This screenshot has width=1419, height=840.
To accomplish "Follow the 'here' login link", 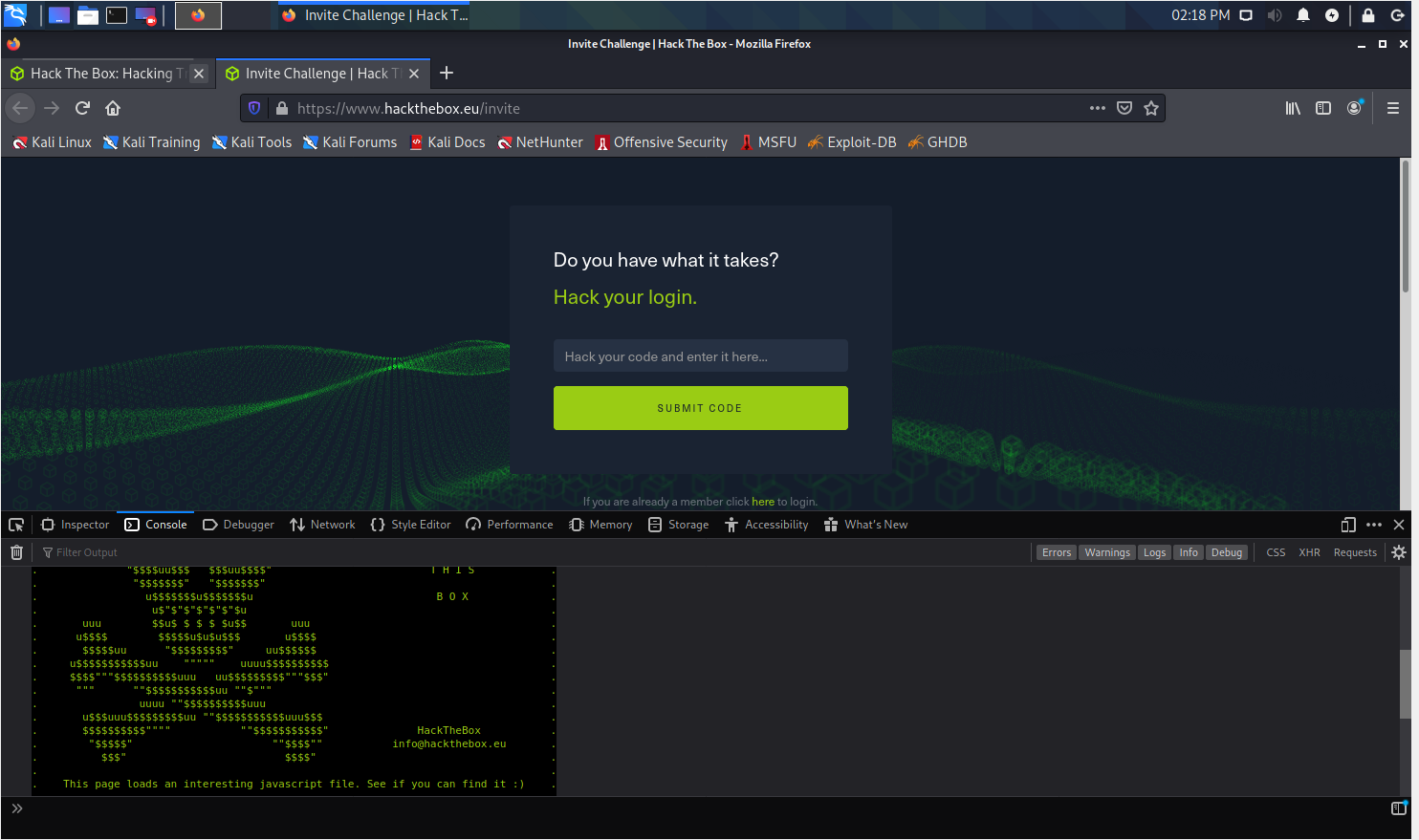I will 763,502.
